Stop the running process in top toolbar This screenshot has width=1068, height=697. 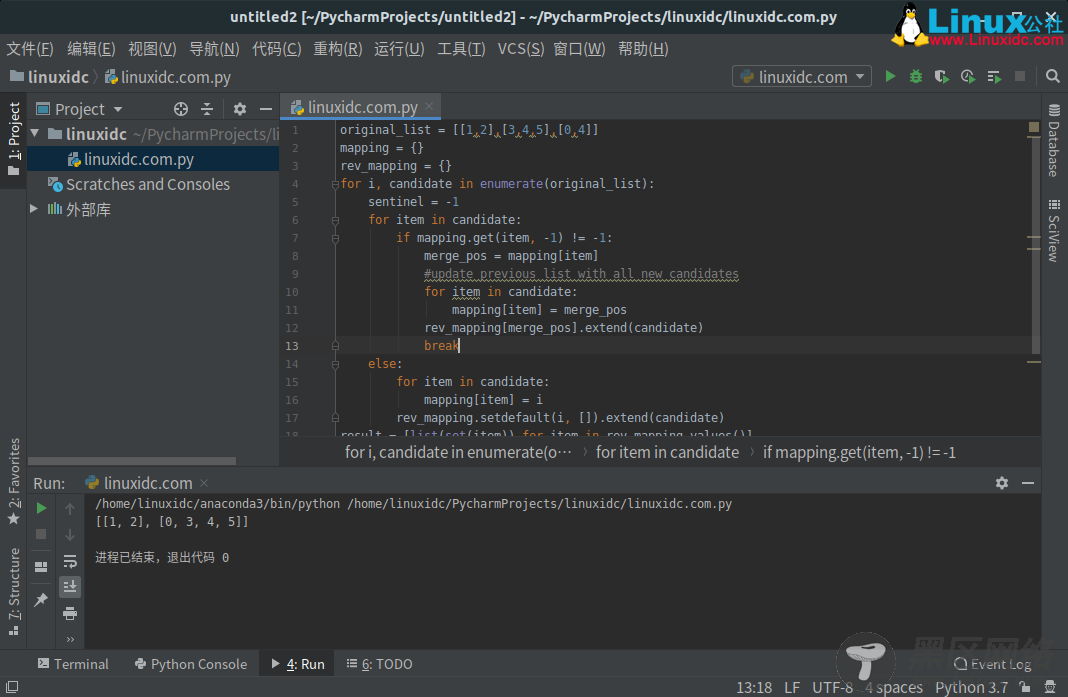pyautogui.click(x=1020, y=76)
